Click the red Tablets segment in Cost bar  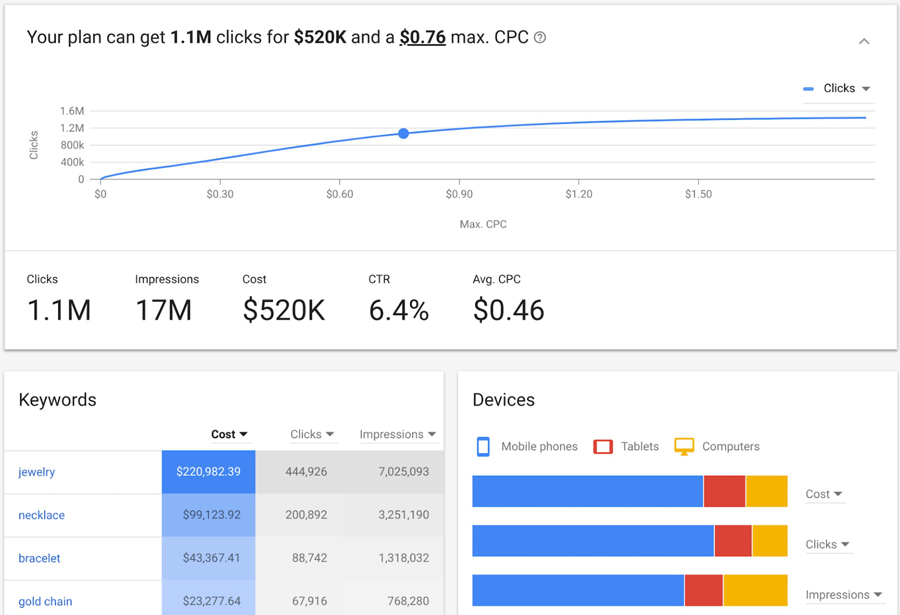724,491
